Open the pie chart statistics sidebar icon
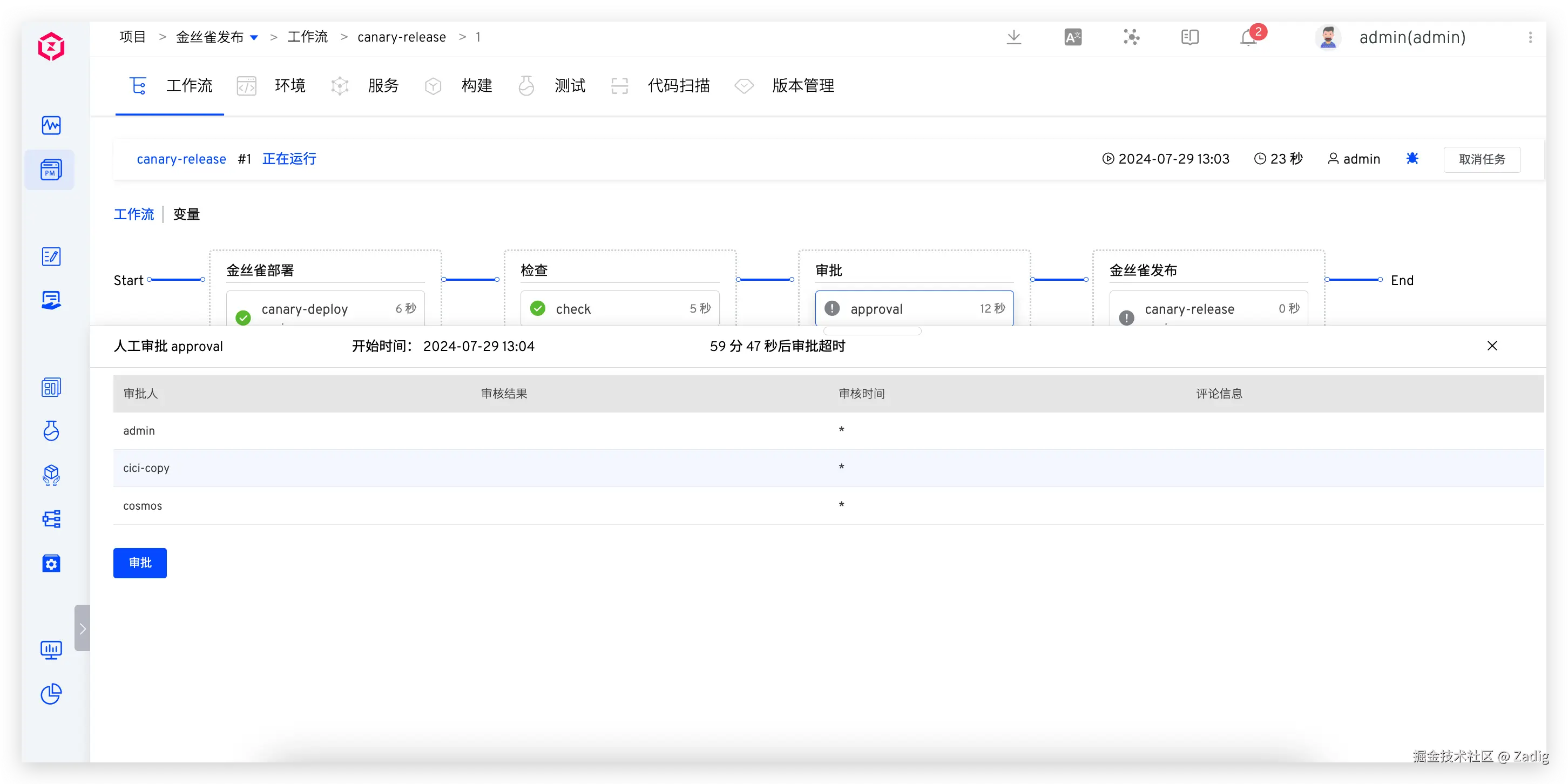The width and height of the screenshot is (1568, 784). (x=51, y=694)
